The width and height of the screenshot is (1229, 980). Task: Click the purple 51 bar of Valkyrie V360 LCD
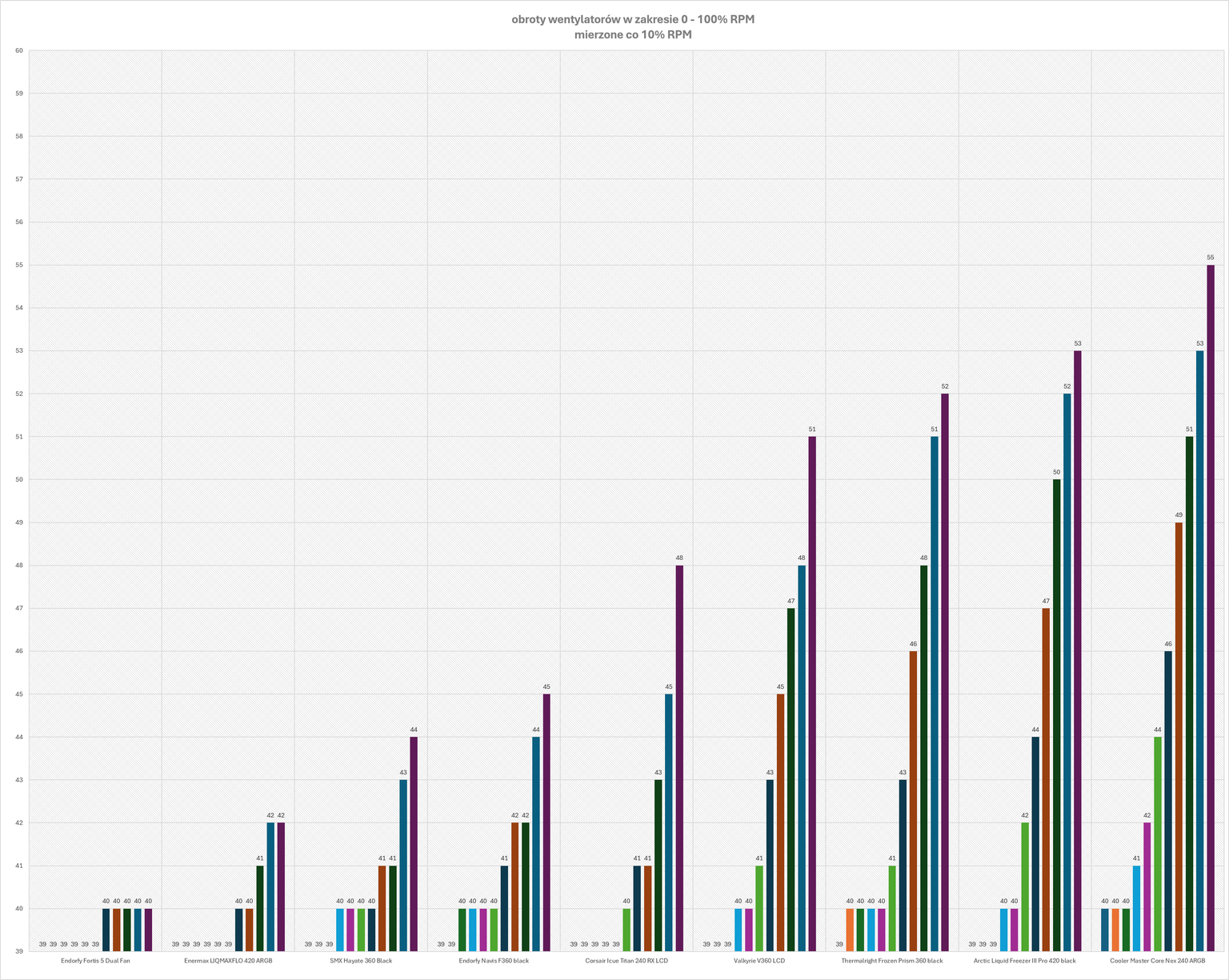(812, 694)
